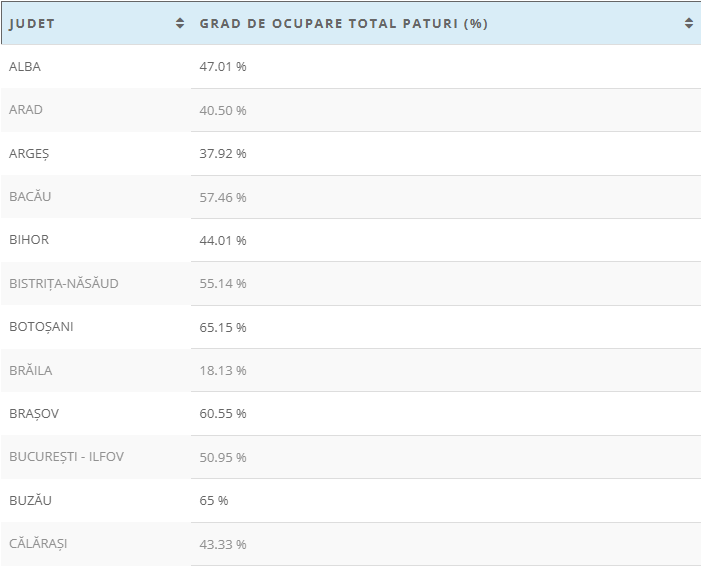The image size is (702, 567).
Task: Click the 18.13 % occupancy value
Action: tap(223, 370)
